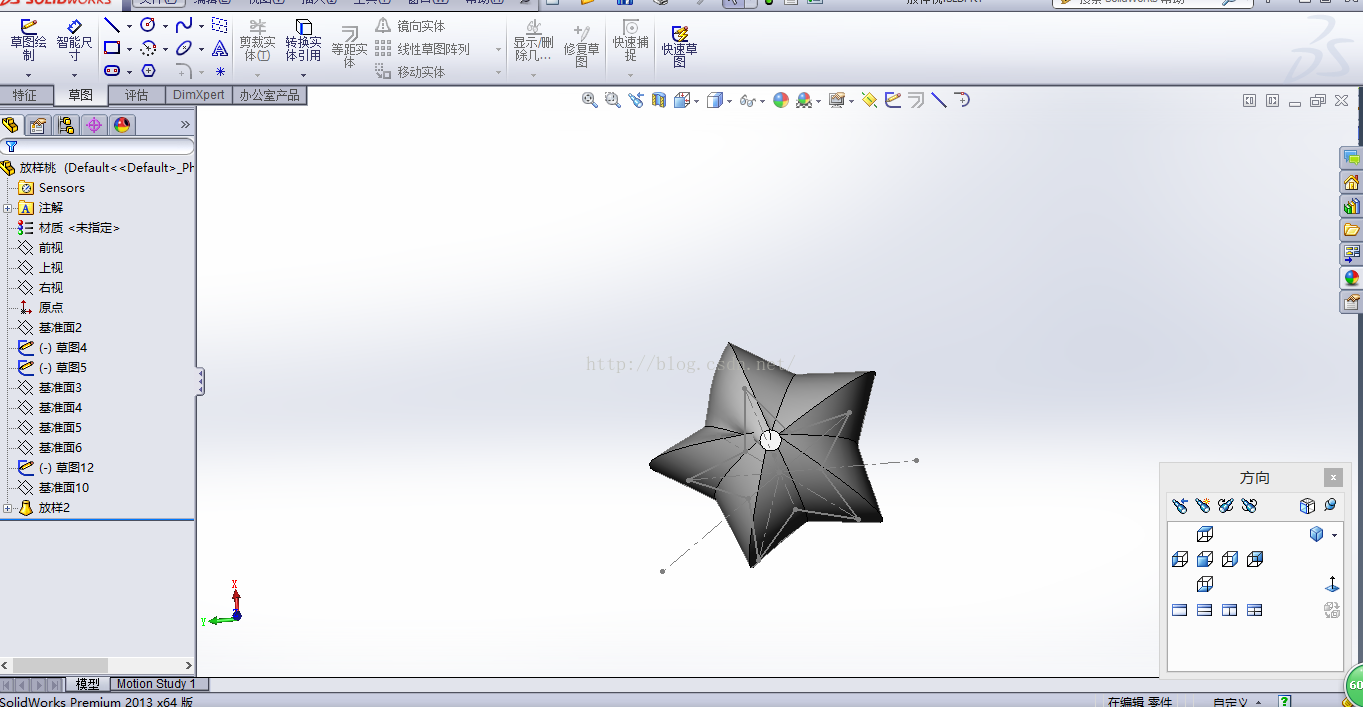Select the Circle sketch tool

148,25
